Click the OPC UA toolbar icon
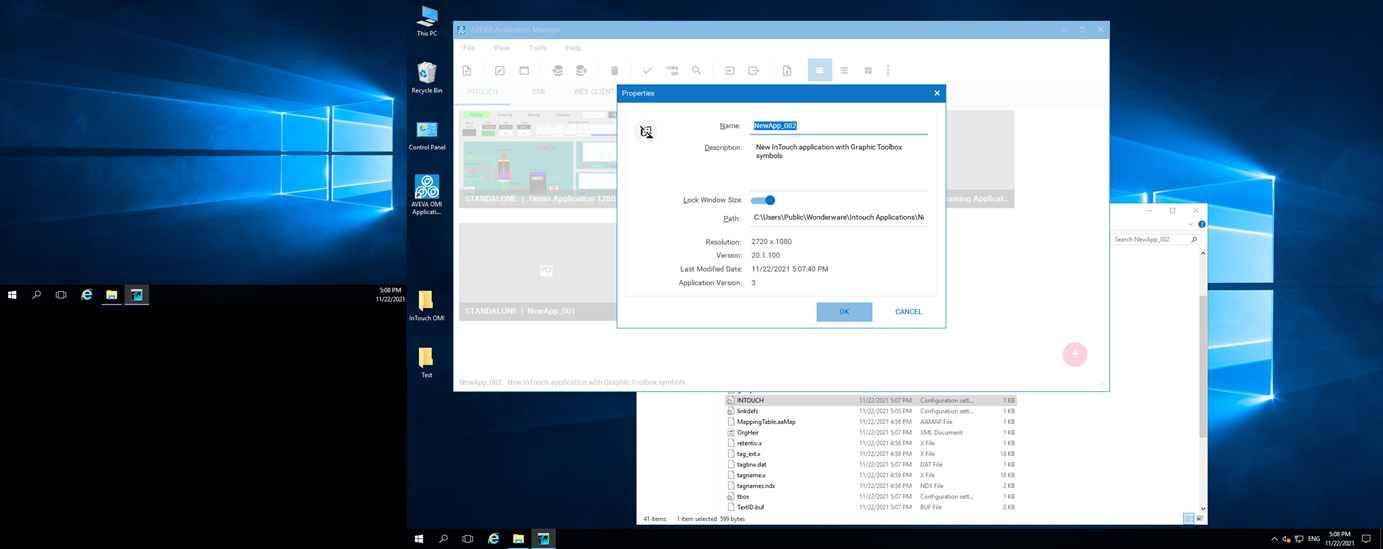Screen dimensions: 1383x549 coord(672,71)
